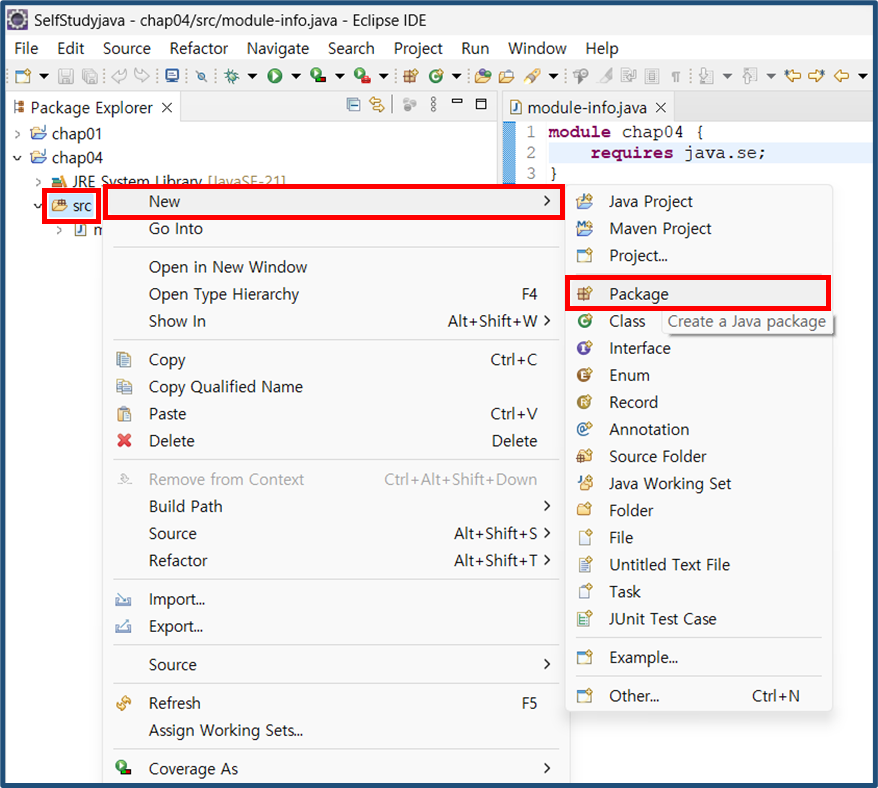878x788 pixels.
Task: Choose Open Type Hierarchy
Action: pyautogui.click(x=334, y=294)
